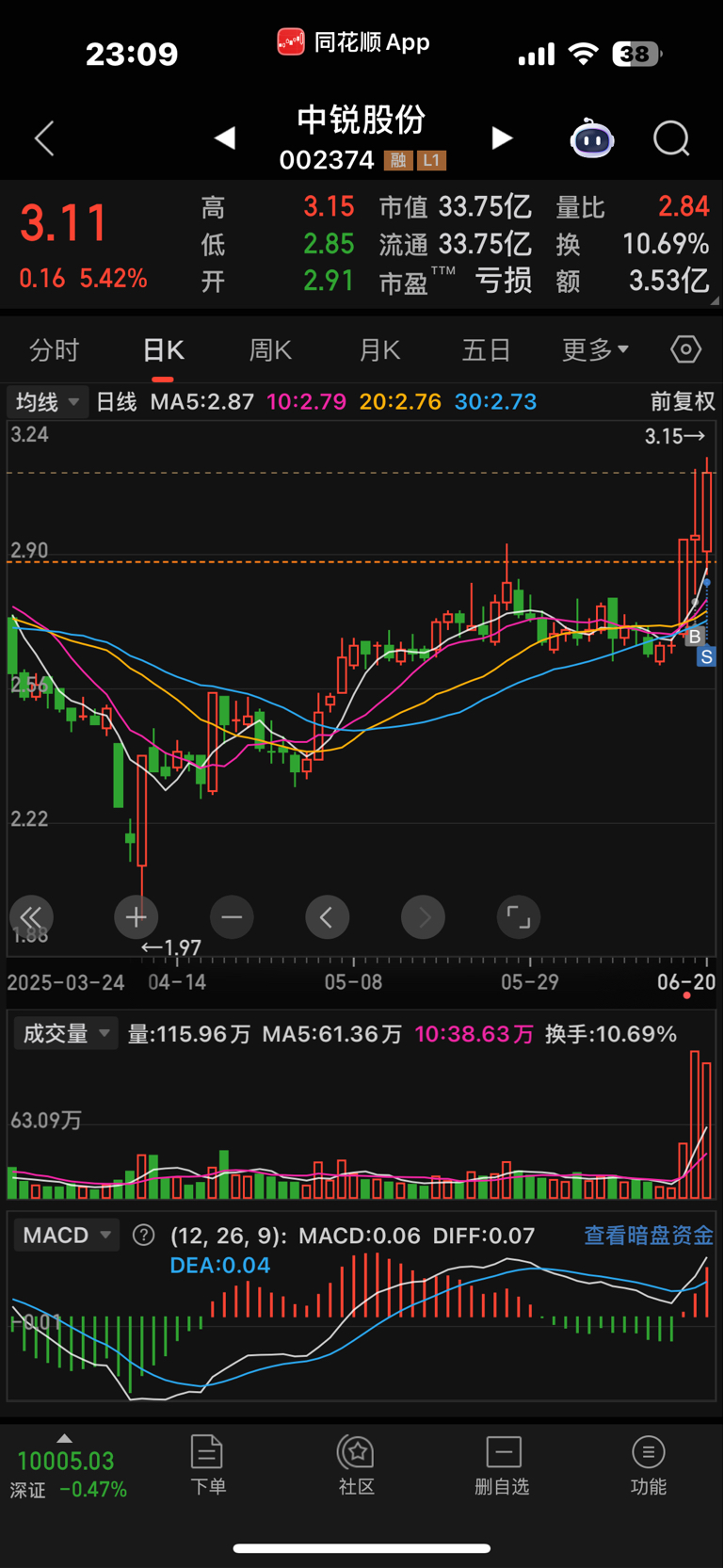
Task: Tap 额 3.53亿 value
Action: (668, 281)
